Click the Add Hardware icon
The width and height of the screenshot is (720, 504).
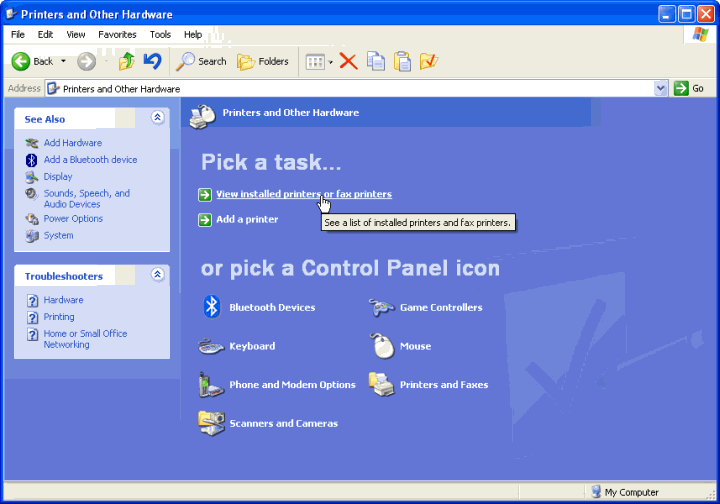pyautogui.click(x=32, y=143)
